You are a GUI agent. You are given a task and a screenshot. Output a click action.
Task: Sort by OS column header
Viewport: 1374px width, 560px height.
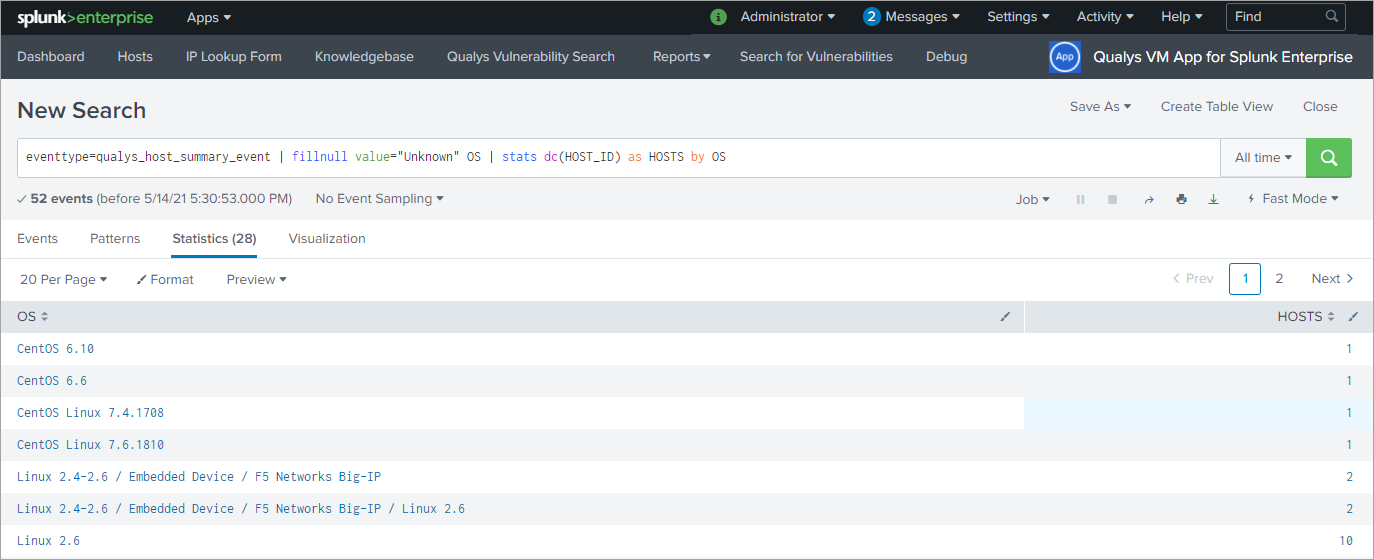coord(33,317)
